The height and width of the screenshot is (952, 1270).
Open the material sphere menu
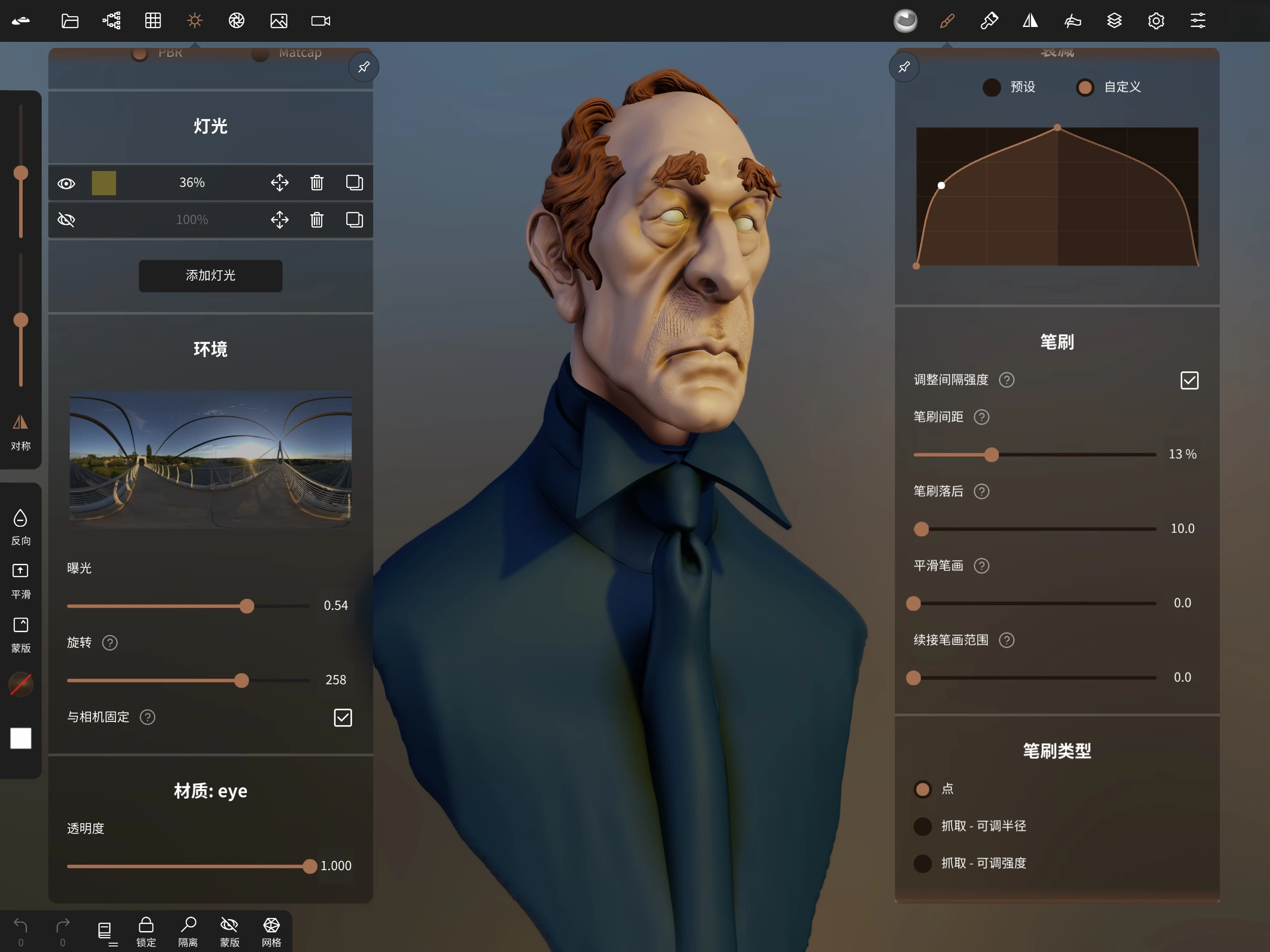click(x=906, y=21)
